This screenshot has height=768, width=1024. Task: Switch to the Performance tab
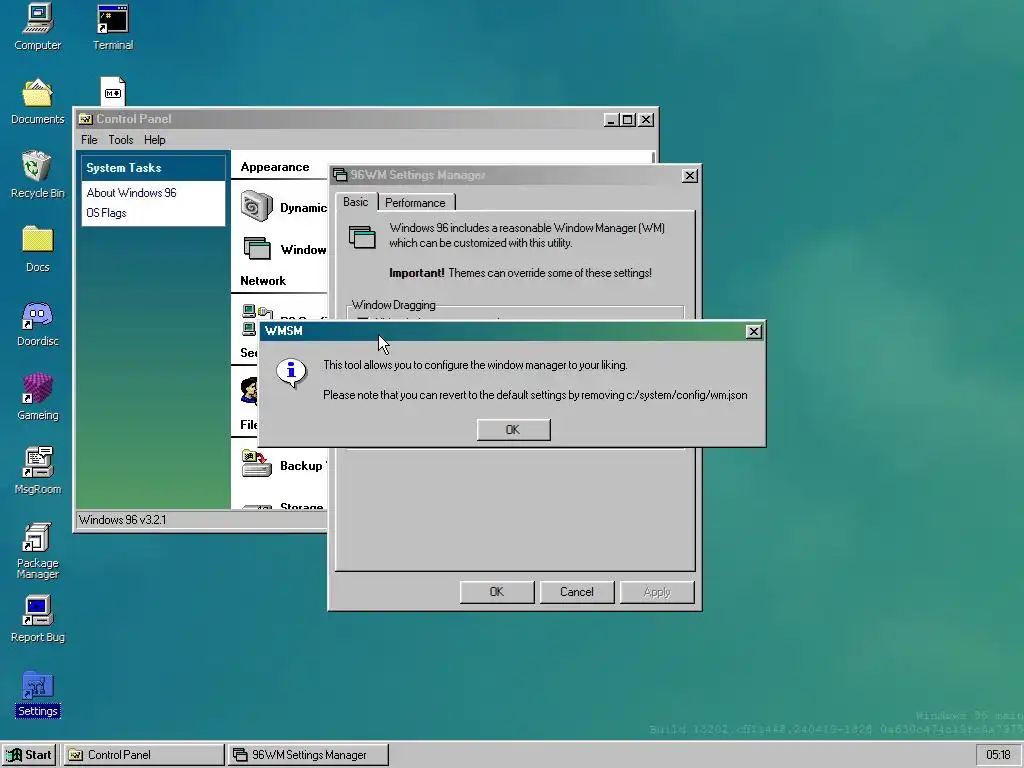point(415,202)
